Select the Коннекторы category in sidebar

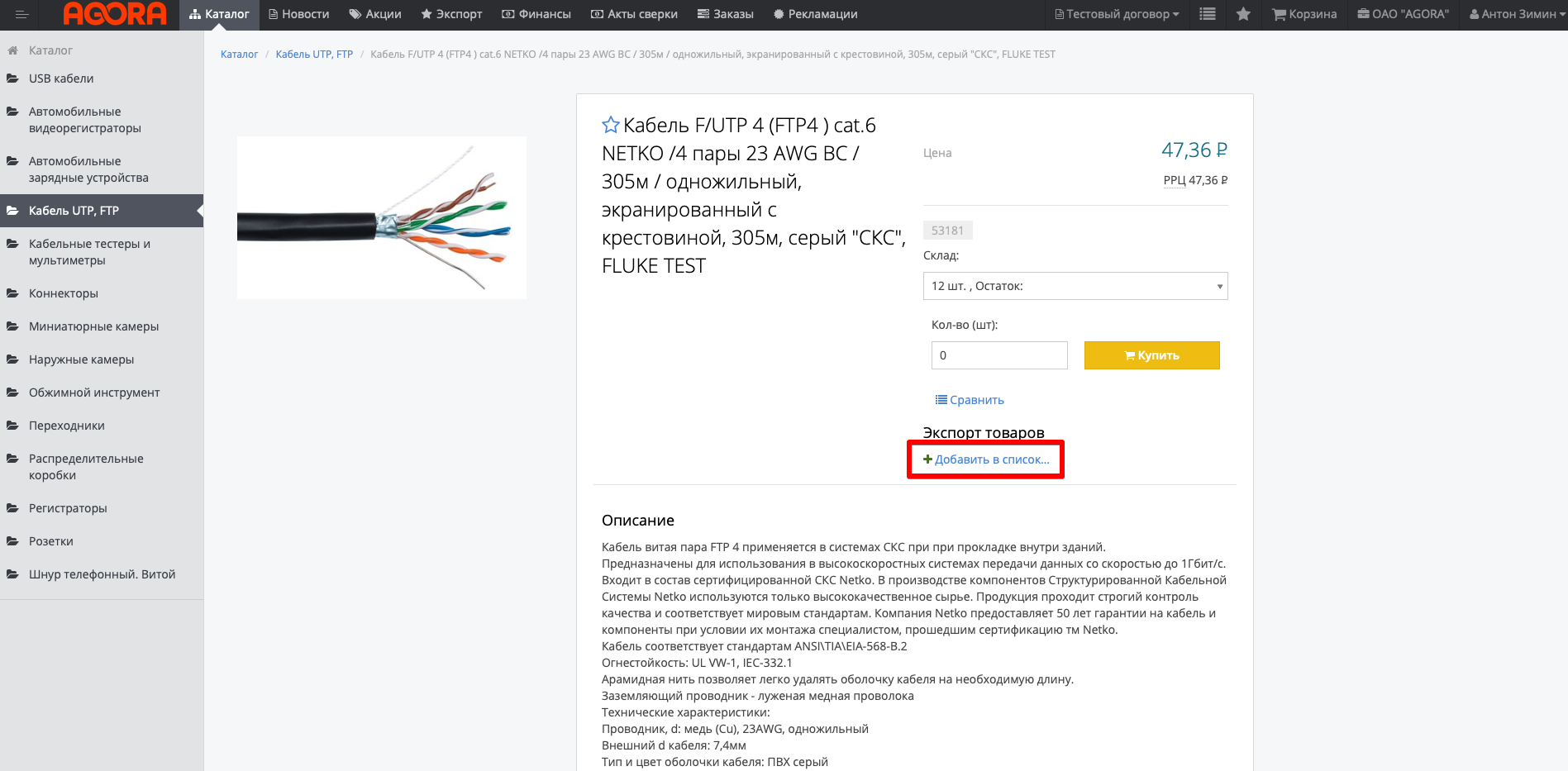64,293
